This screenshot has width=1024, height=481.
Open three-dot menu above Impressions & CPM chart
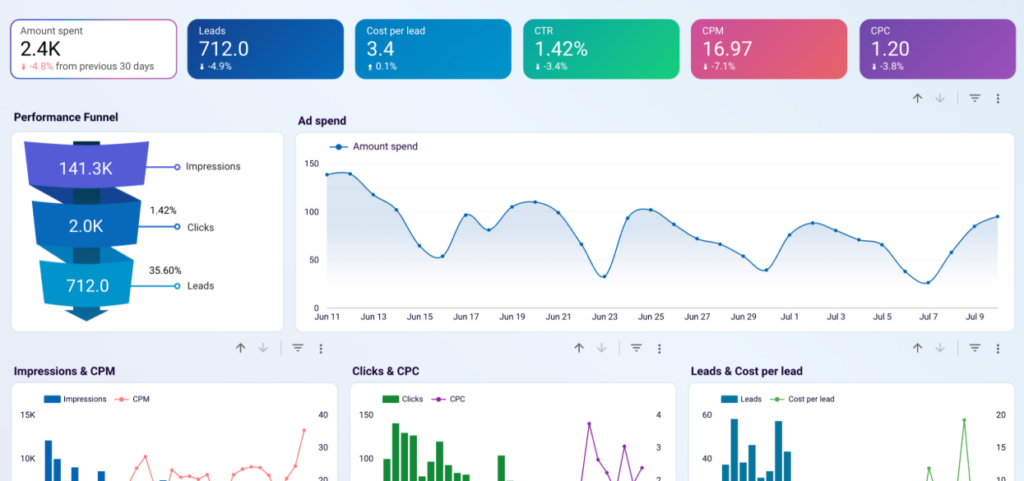[x=321, y=349]
